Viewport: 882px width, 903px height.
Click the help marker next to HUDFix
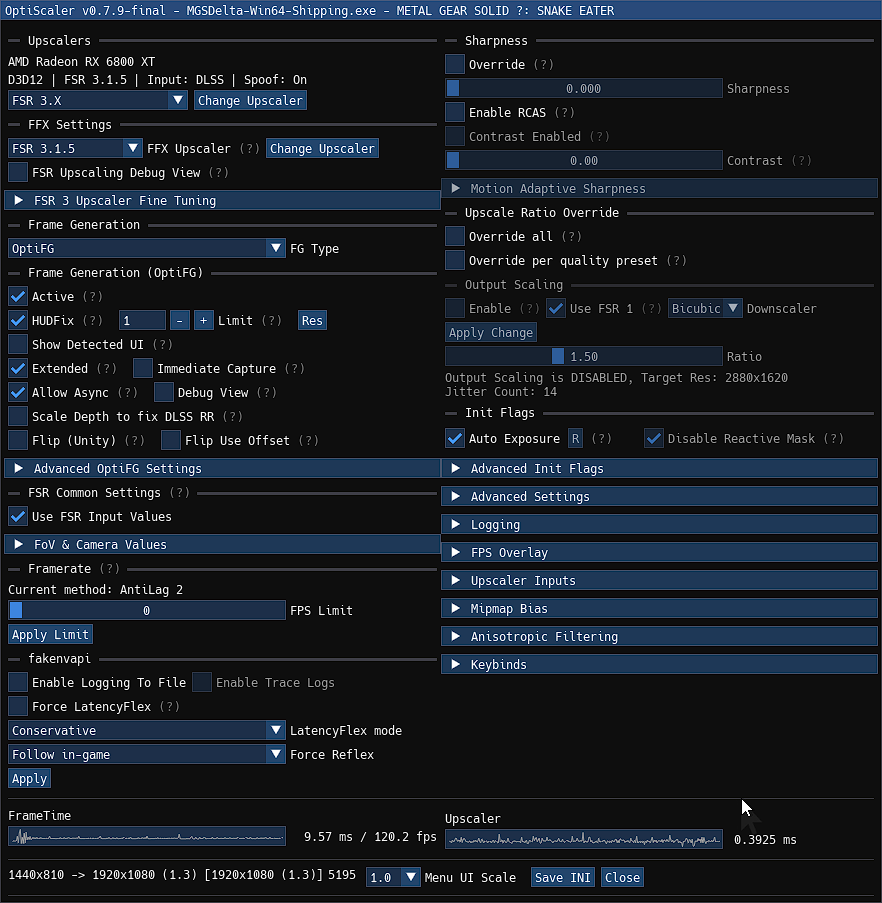[93, 320]
